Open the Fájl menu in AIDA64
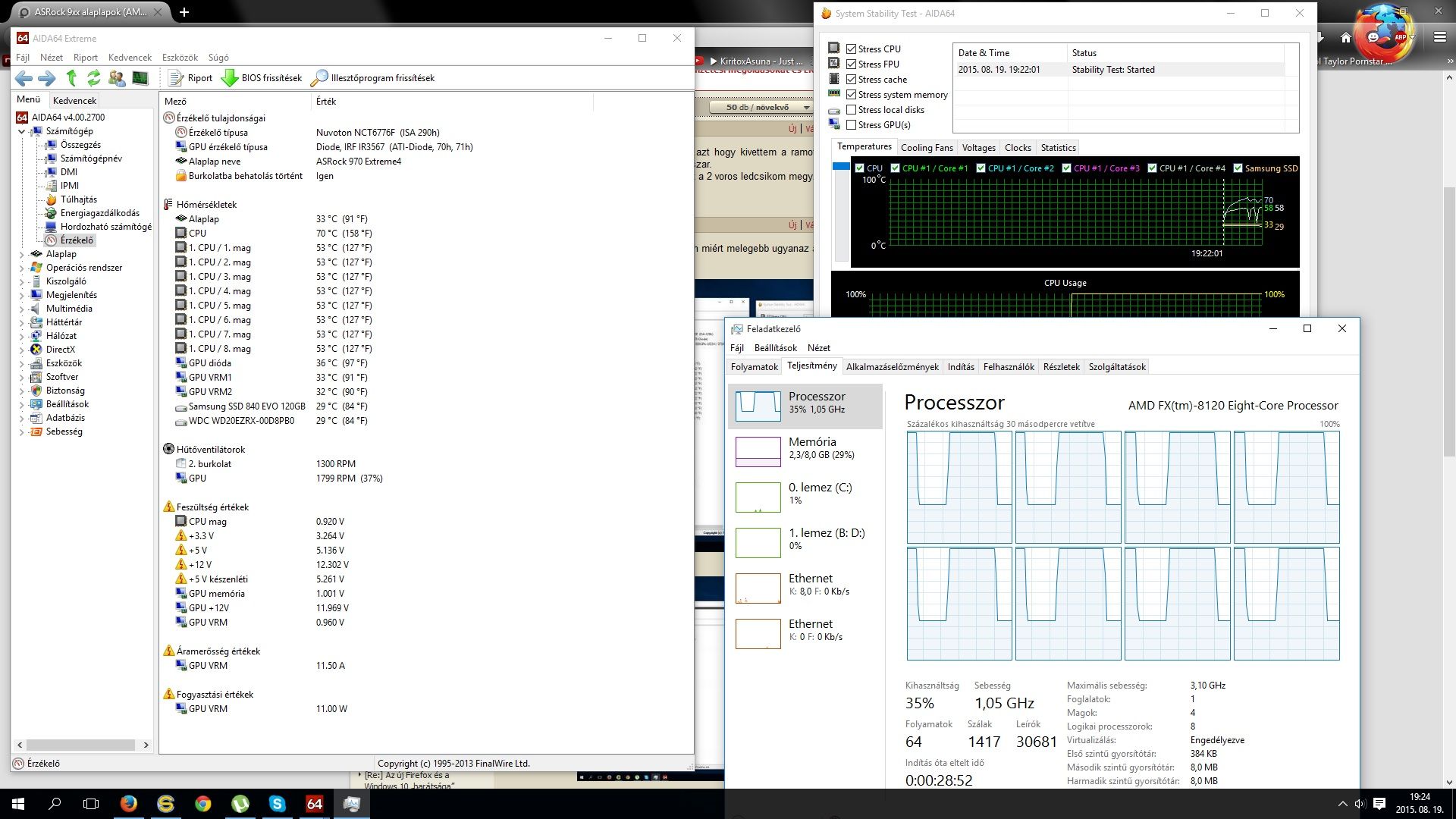Screen dimensions: 1456x819 pos(23,58)
